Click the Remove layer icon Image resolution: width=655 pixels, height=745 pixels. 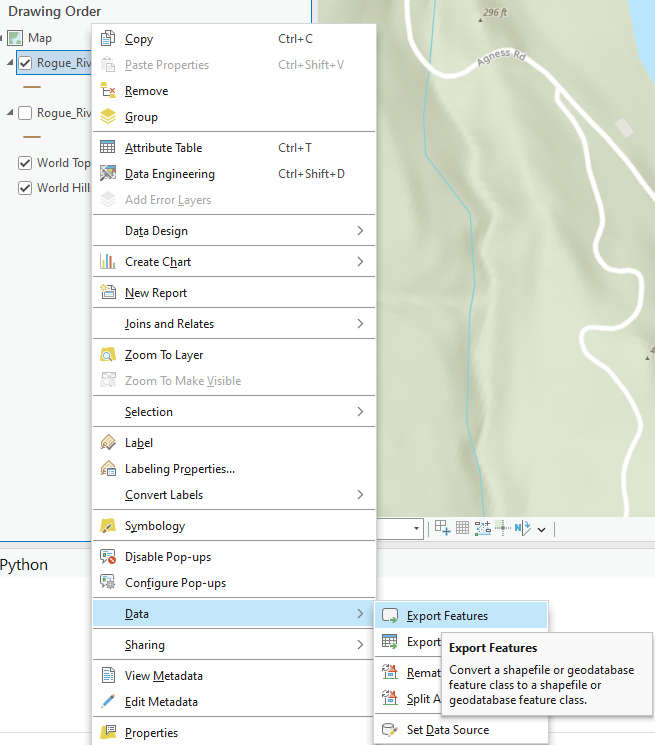click(x=108, y=91)
